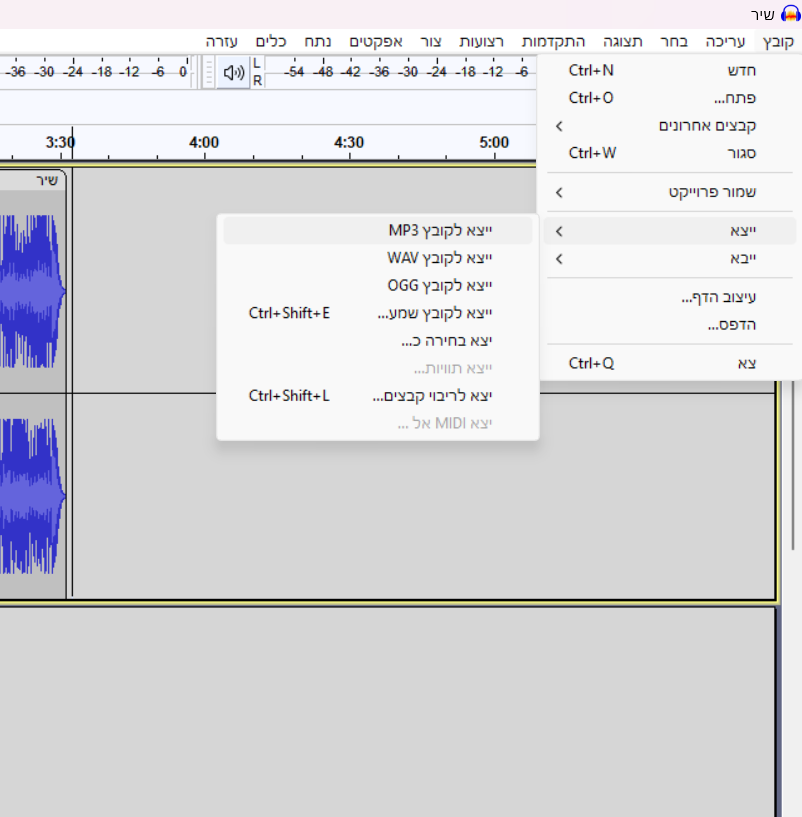Choose צא (Exit) Ctrl+Q
The width and height of the screenshot is (802, 817).
pos(670,363)
